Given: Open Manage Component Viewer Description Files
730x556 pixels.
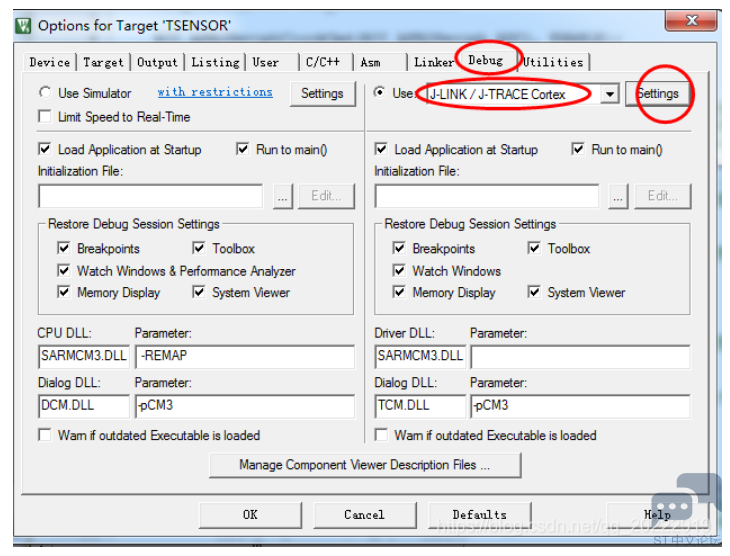Looking at the screenshot, I should click(365, 465).
